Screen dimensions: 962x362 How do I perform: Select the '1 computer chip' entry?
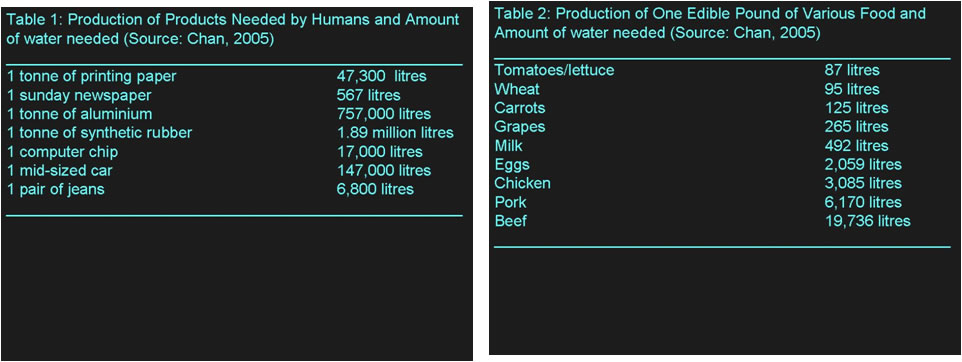(x=63, y=152)
